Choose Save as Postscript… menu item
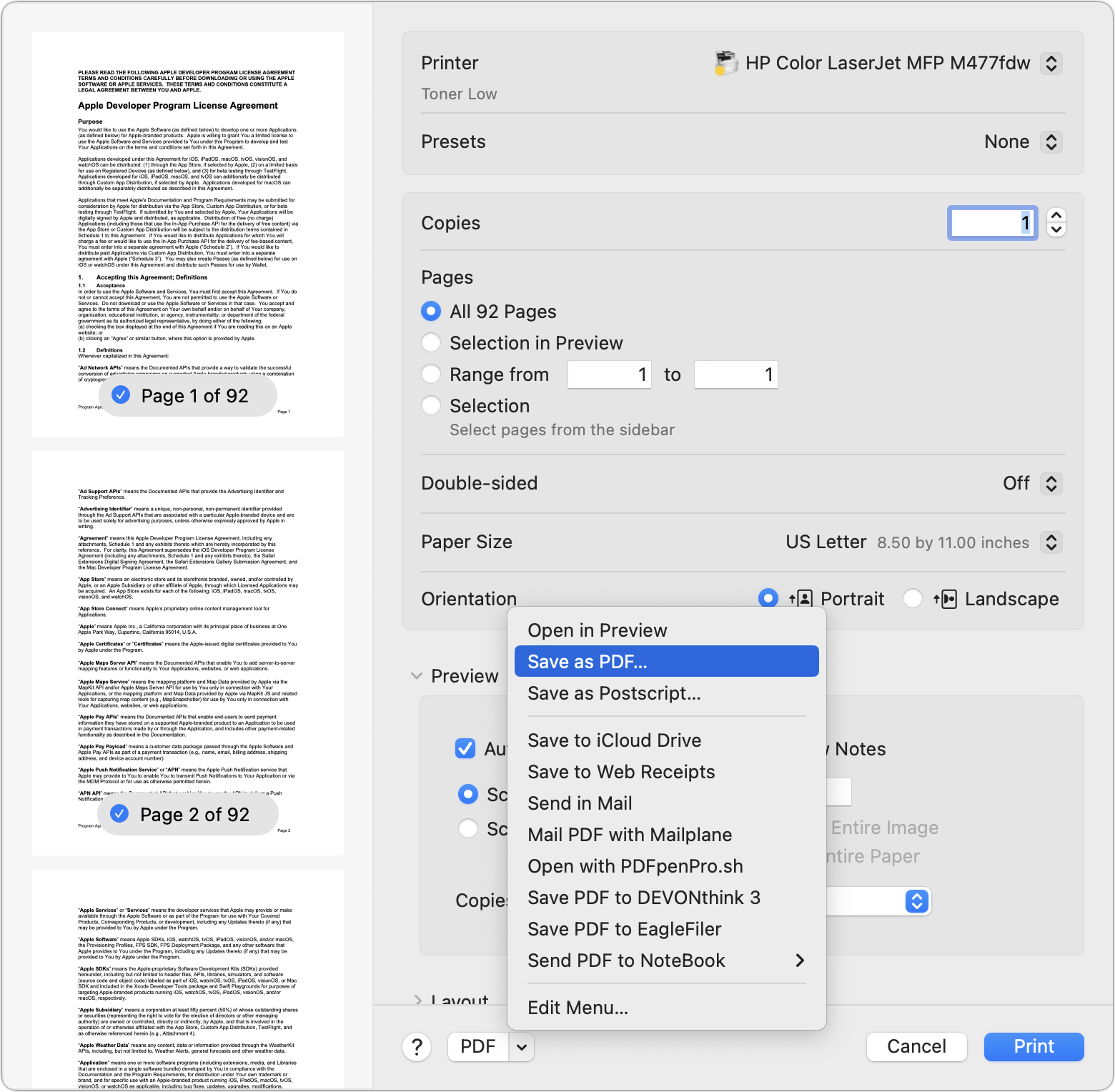 (x=666, y=693)
